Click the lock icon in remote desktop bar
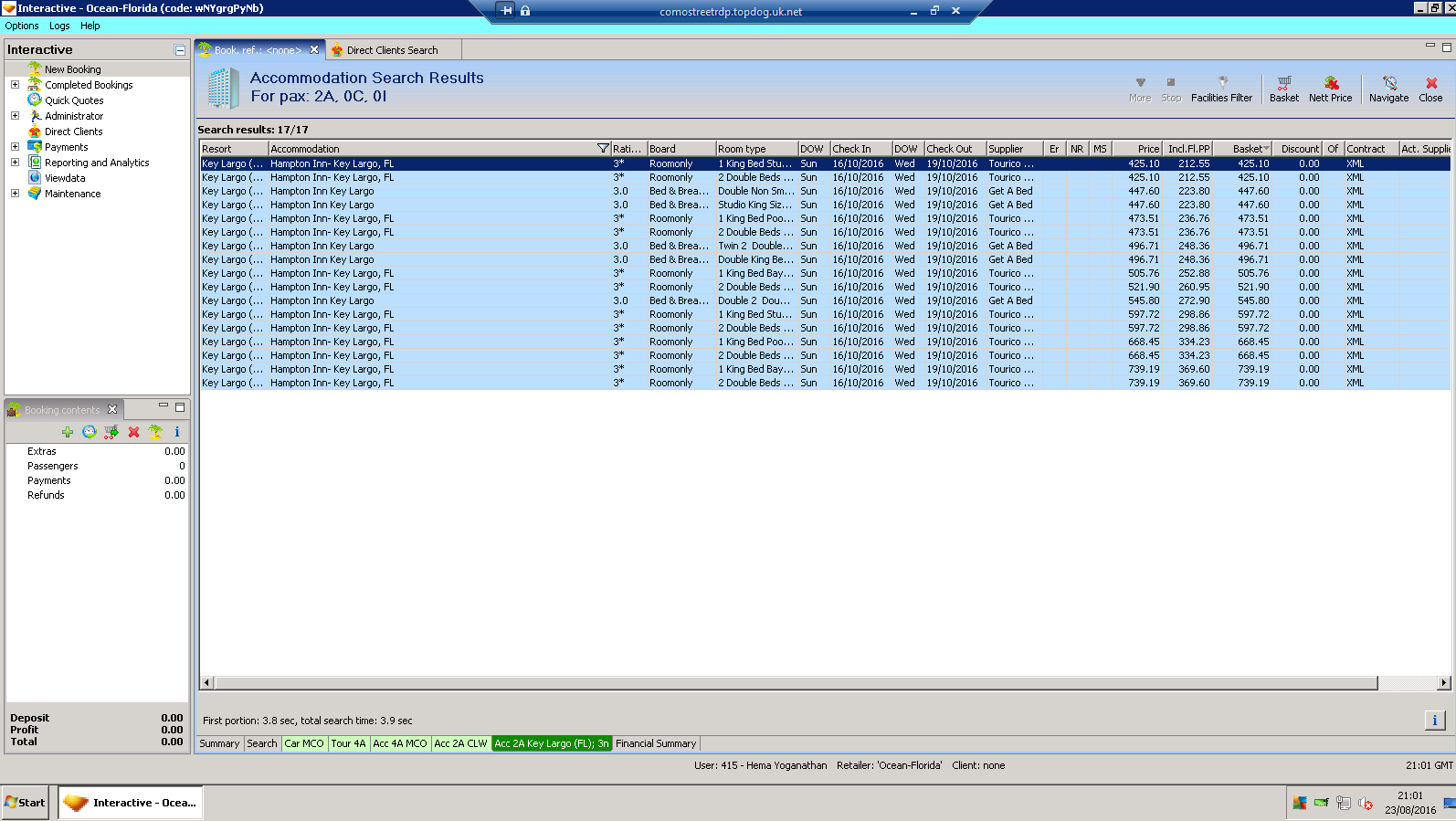This screenshot has width=1456, height=821. pyautogui.click(x=525, y=11)
